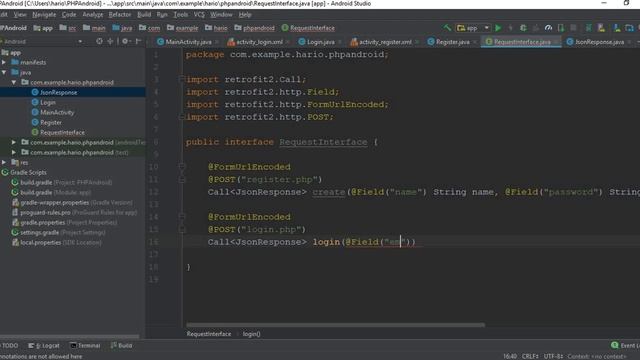This screenshot has height=360, width=640.
Task: Click the Sync Project with Gradle icon
Action: pos(588,28)
